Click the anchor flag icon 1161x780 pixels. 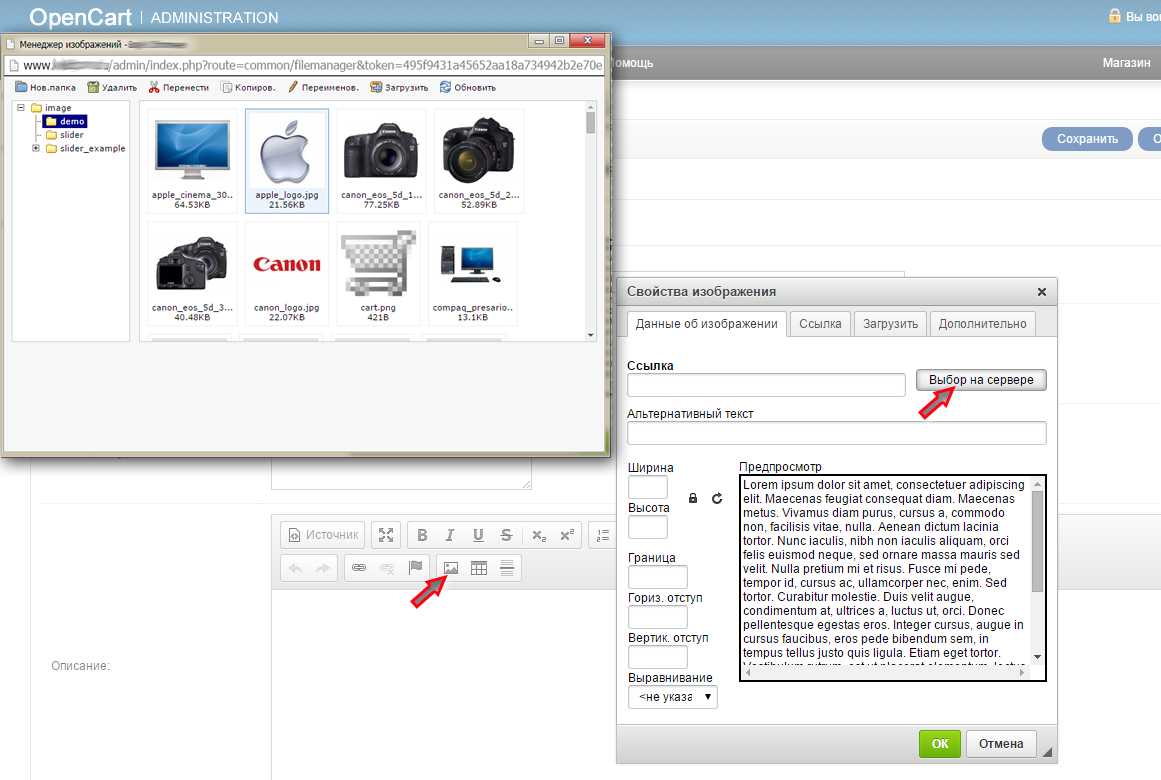415,568
